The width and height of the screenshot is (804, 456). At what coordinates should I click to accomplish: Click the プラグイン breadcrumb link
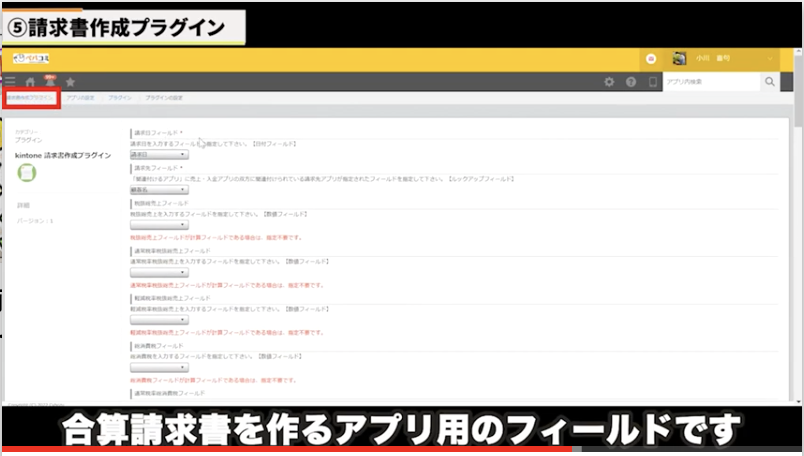point(120,98)
